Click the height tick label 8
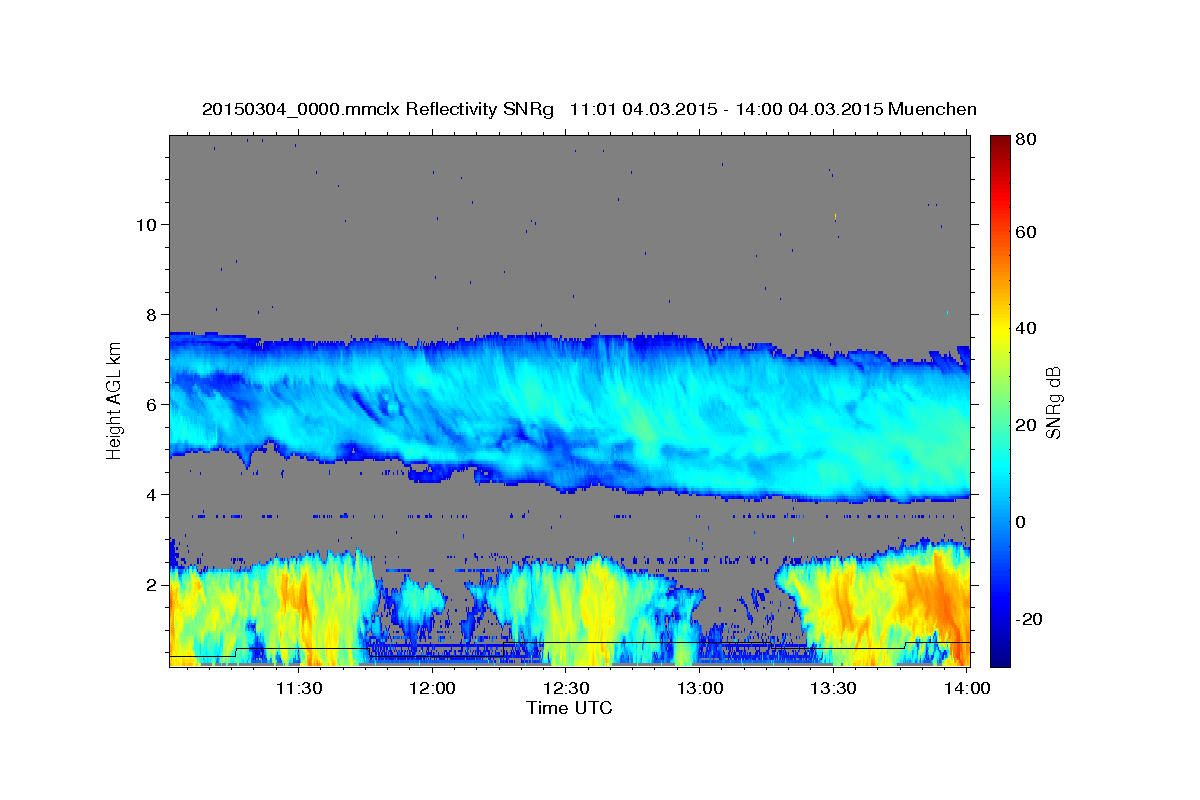This screenshot has height=800, width=1200. pyautogui.click(x=151, y=314)
